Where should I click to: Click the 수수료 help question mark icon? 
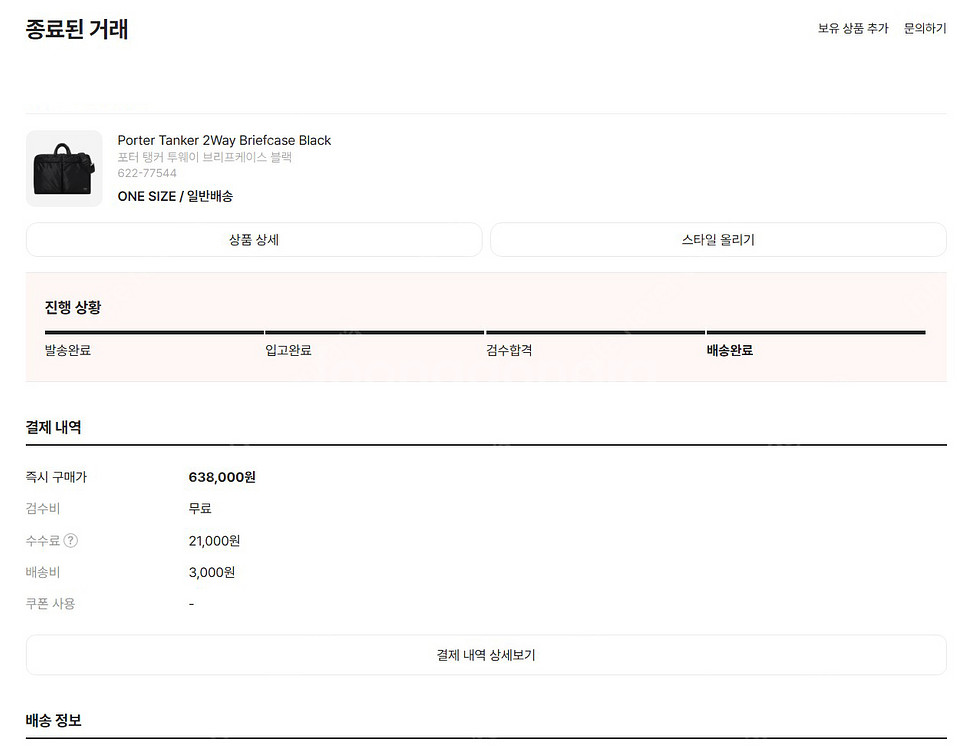point(71,541)
